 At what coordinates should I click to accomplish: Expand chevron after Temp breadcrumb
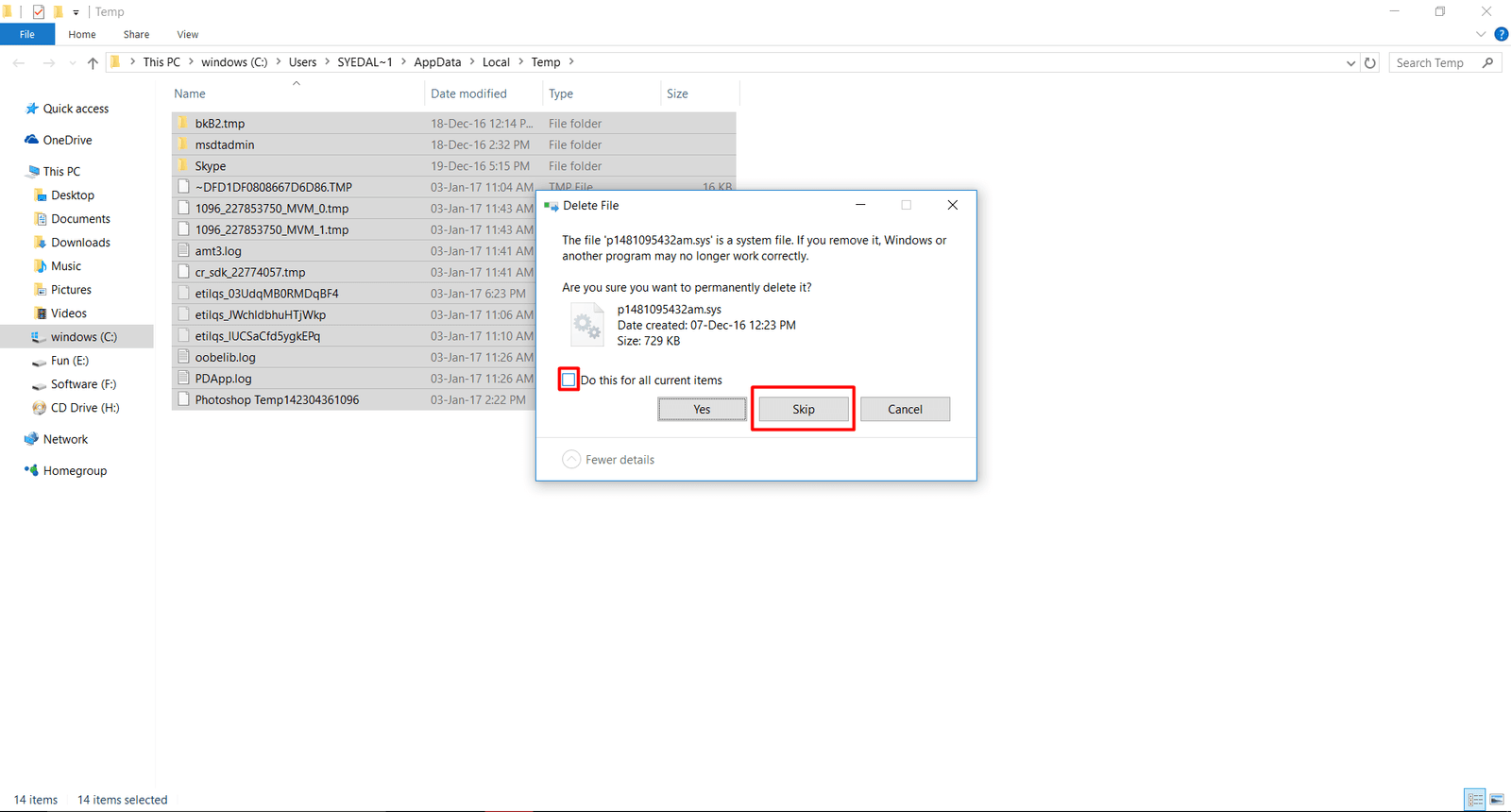click(x=571, y=62)
